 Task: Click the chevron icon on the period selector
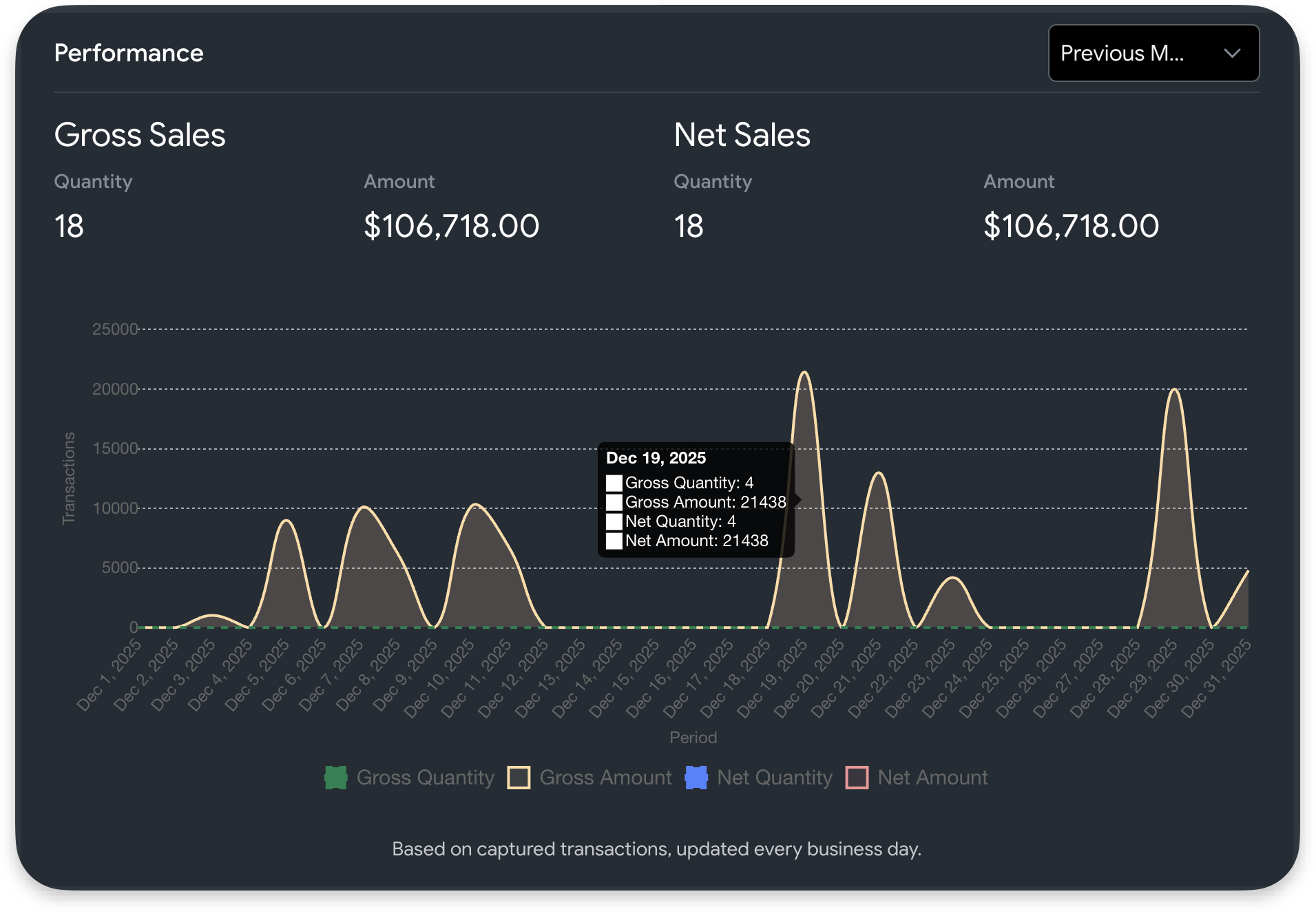pos(1232,53)
